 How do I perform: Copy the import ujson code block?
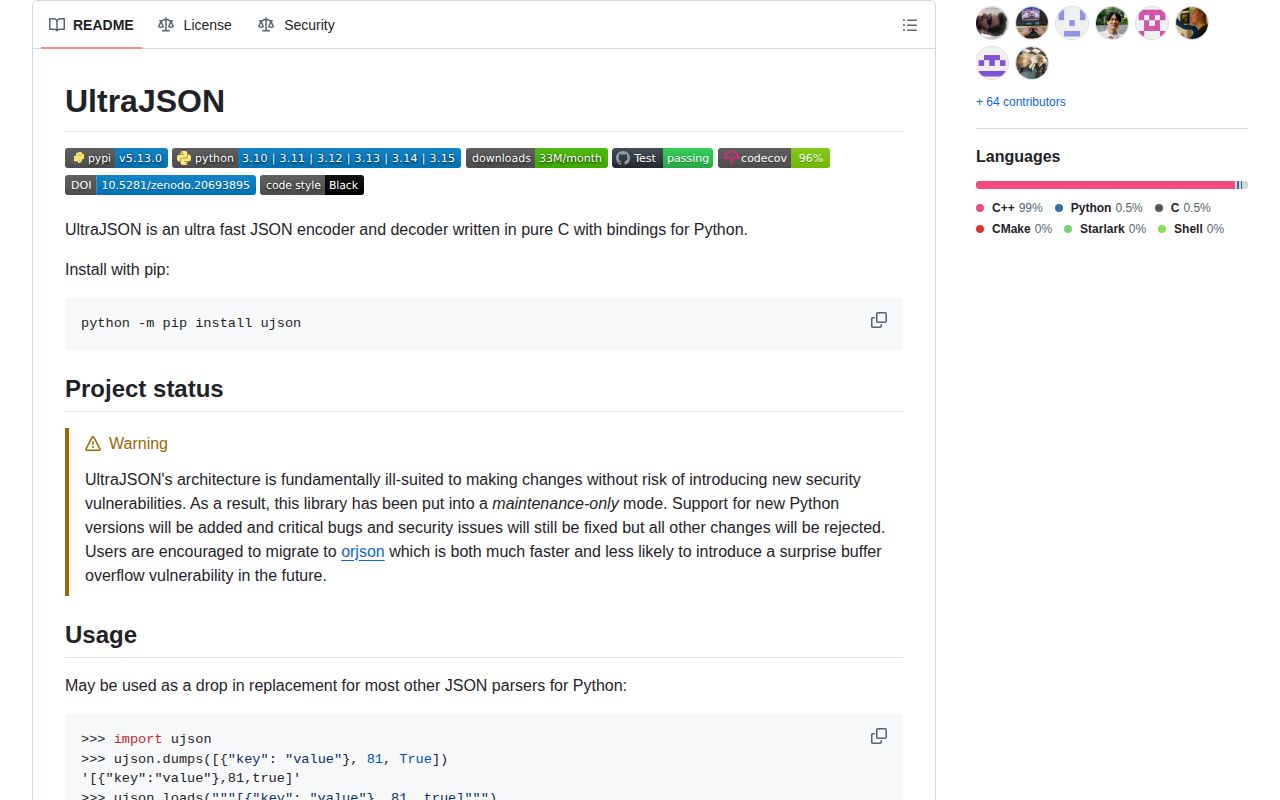tap(879, 736)
